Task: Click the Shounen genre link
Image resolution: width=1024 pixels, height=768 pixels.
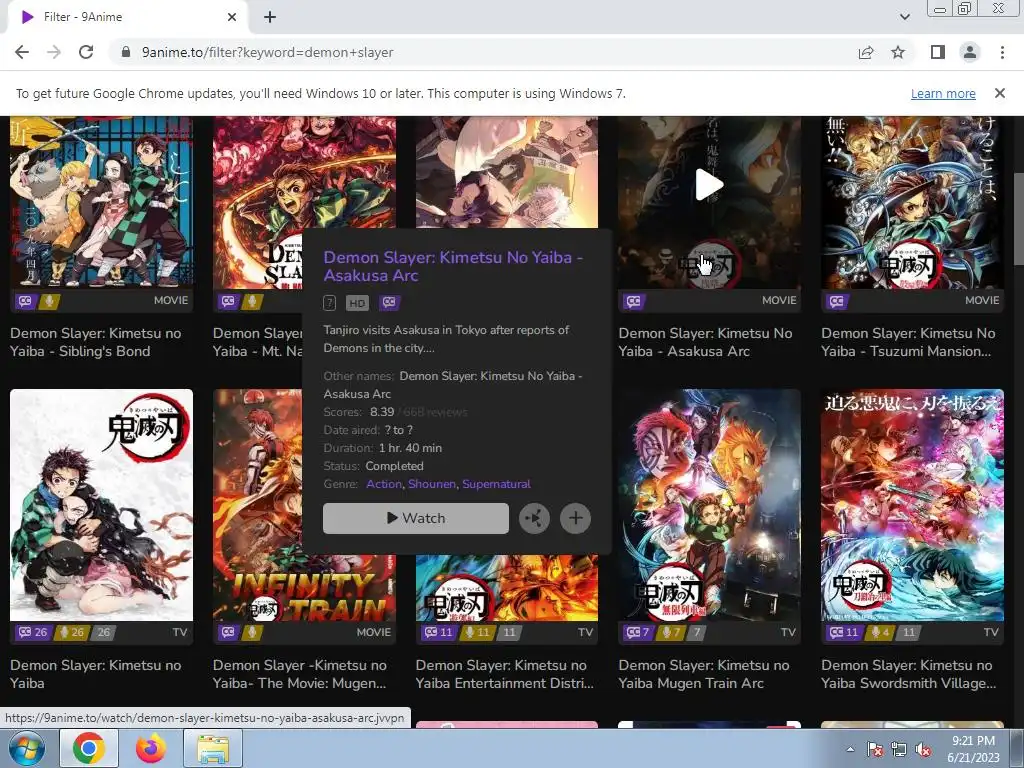Action: [x=432, y=484]
